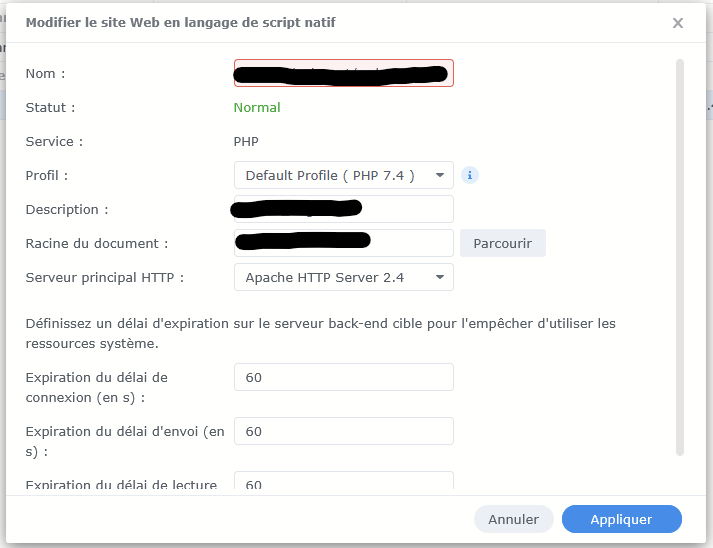Open the Default Profile PHP 7.4 dropdown

click(x=343, y=175)
